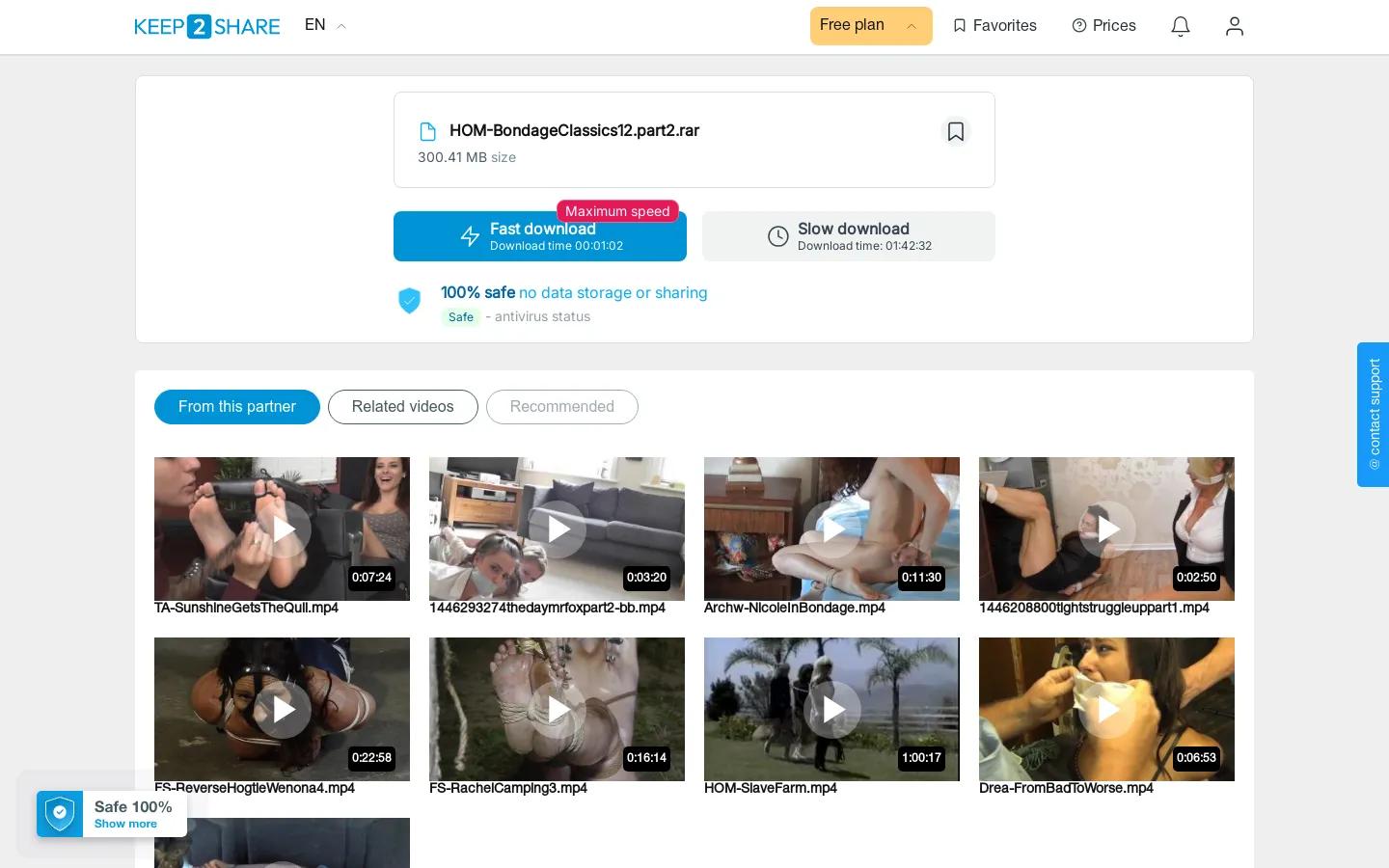Click the 1:00:17 duration badge

point(921,758)
